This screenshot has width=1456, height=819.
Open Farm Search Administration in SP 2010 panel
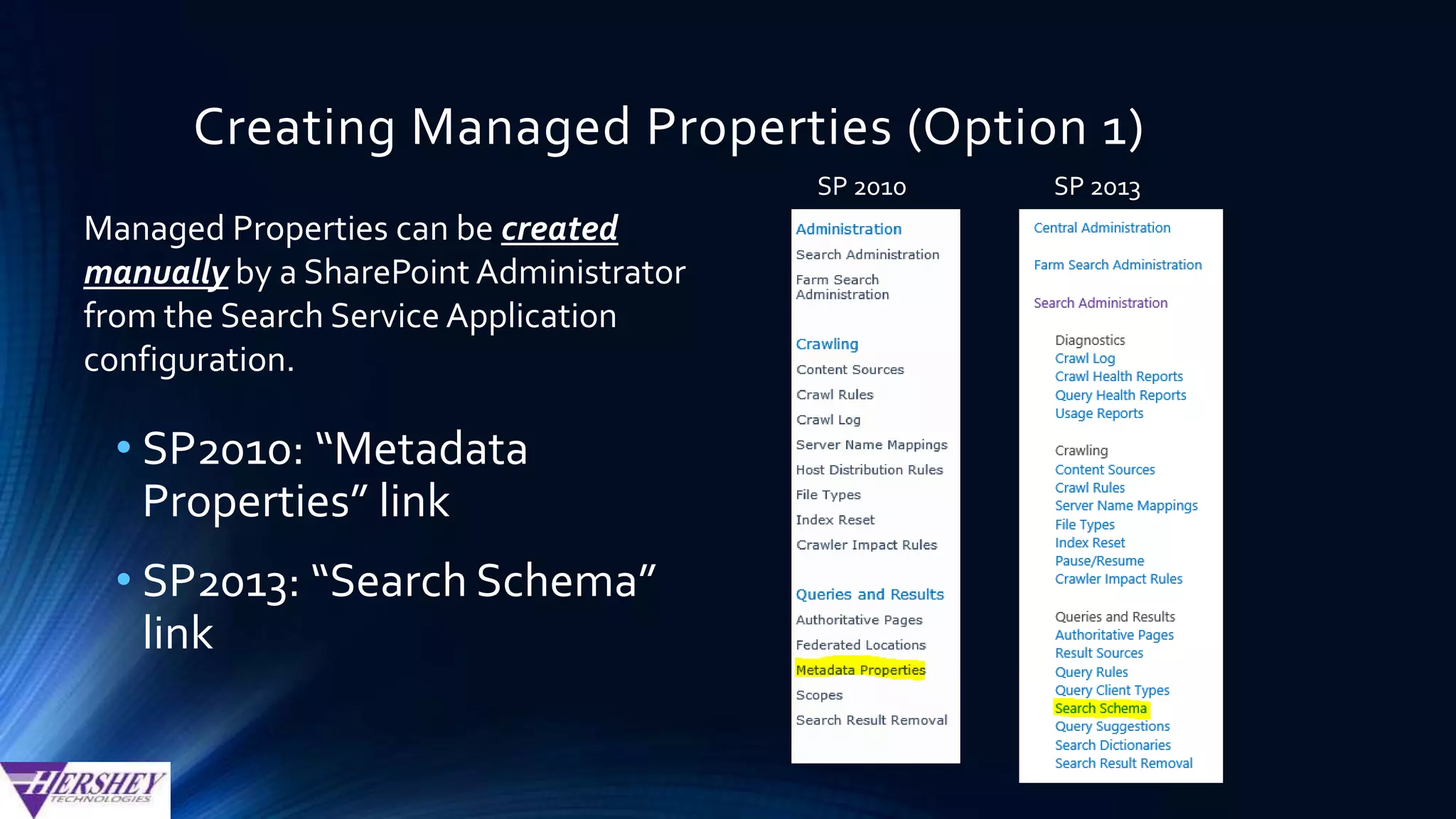[842, 287]
